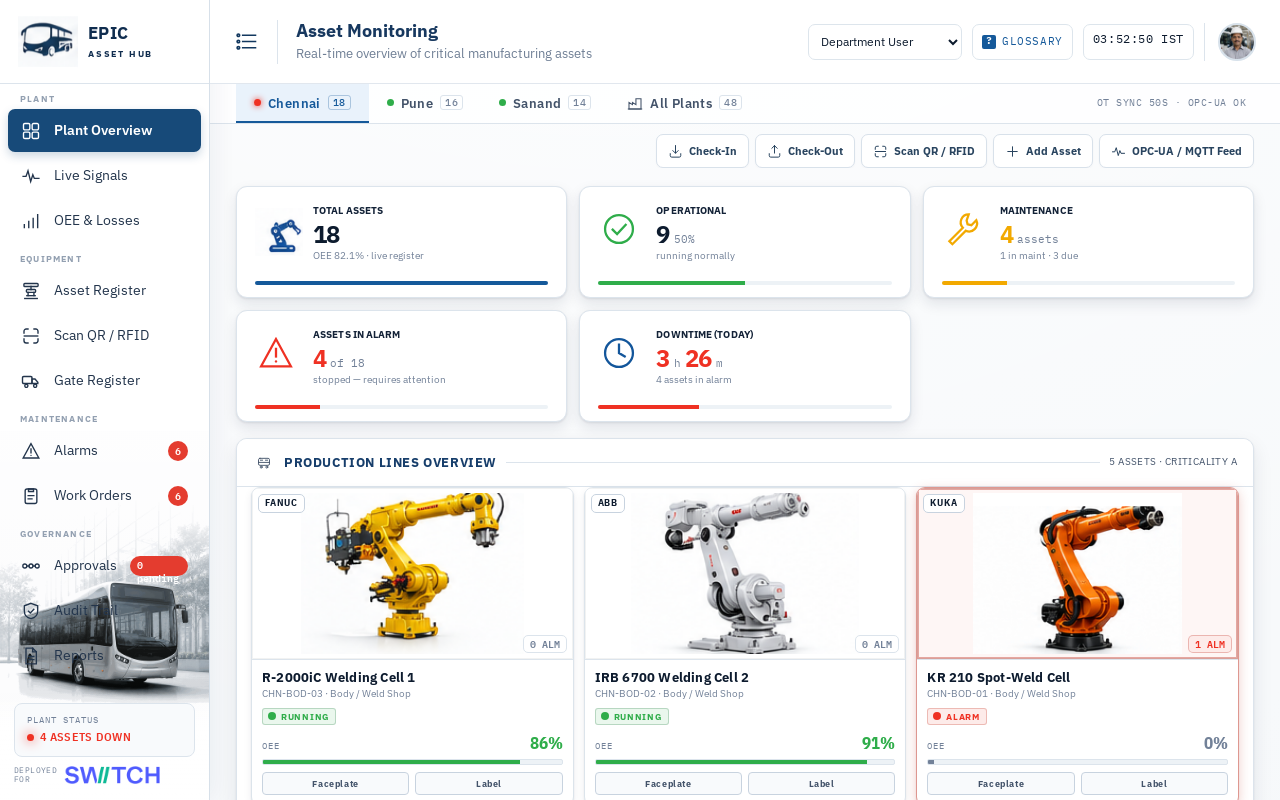Click the KUKA orange robot image
The width and height of the screenshot is (1280, 800).
click(1077, 573)
